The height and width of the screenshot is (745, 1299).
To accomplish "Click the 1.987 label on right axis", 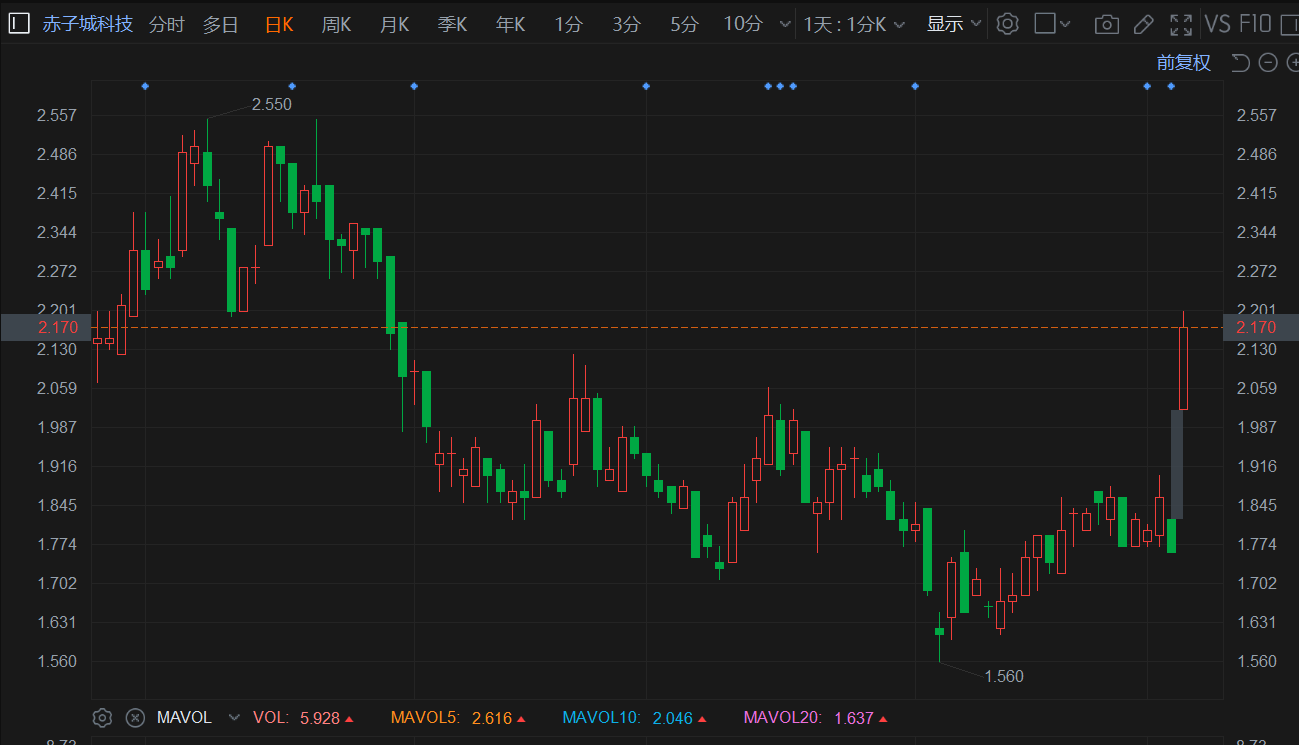I will pyautogui.click(x=1257, y=428).
